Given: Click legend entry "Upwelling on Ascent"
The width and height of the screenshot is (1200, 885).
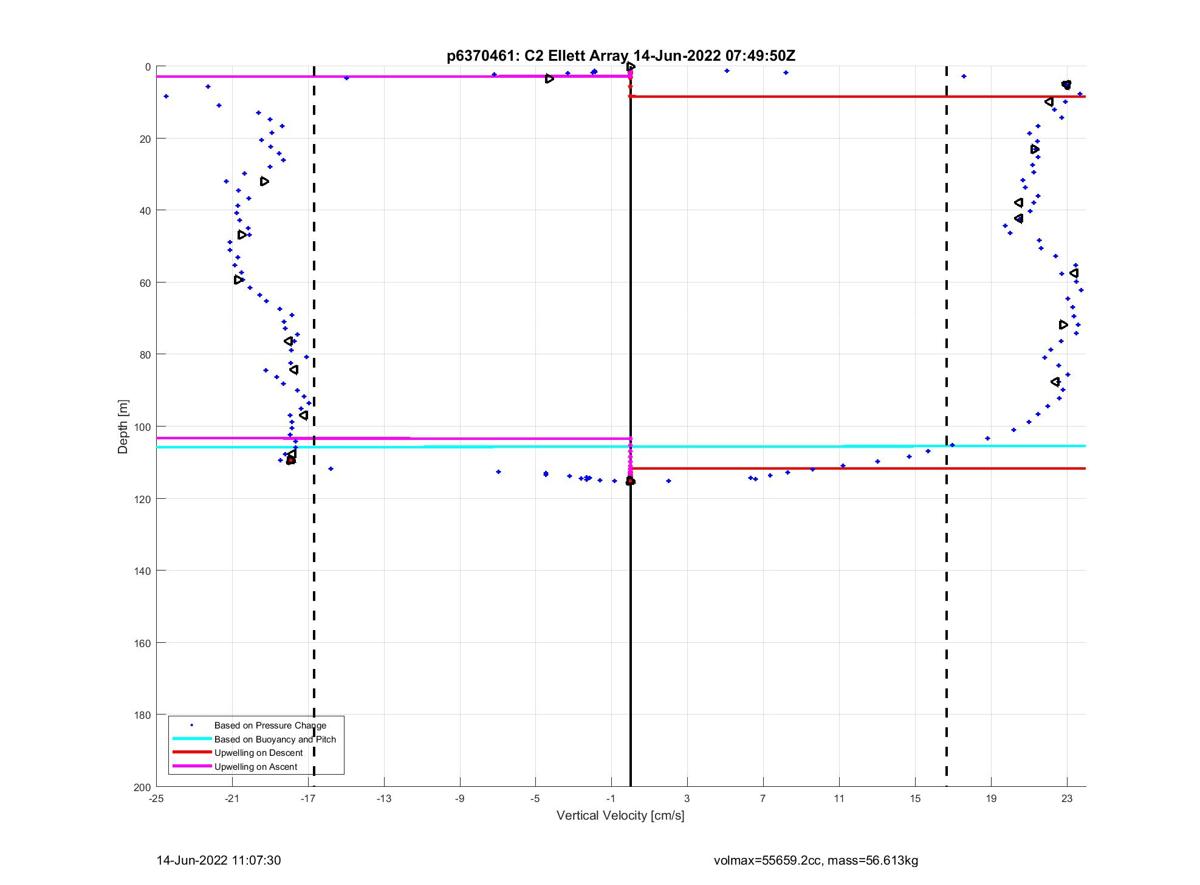Looking at the screenshot, I should [x=256, y=767].
